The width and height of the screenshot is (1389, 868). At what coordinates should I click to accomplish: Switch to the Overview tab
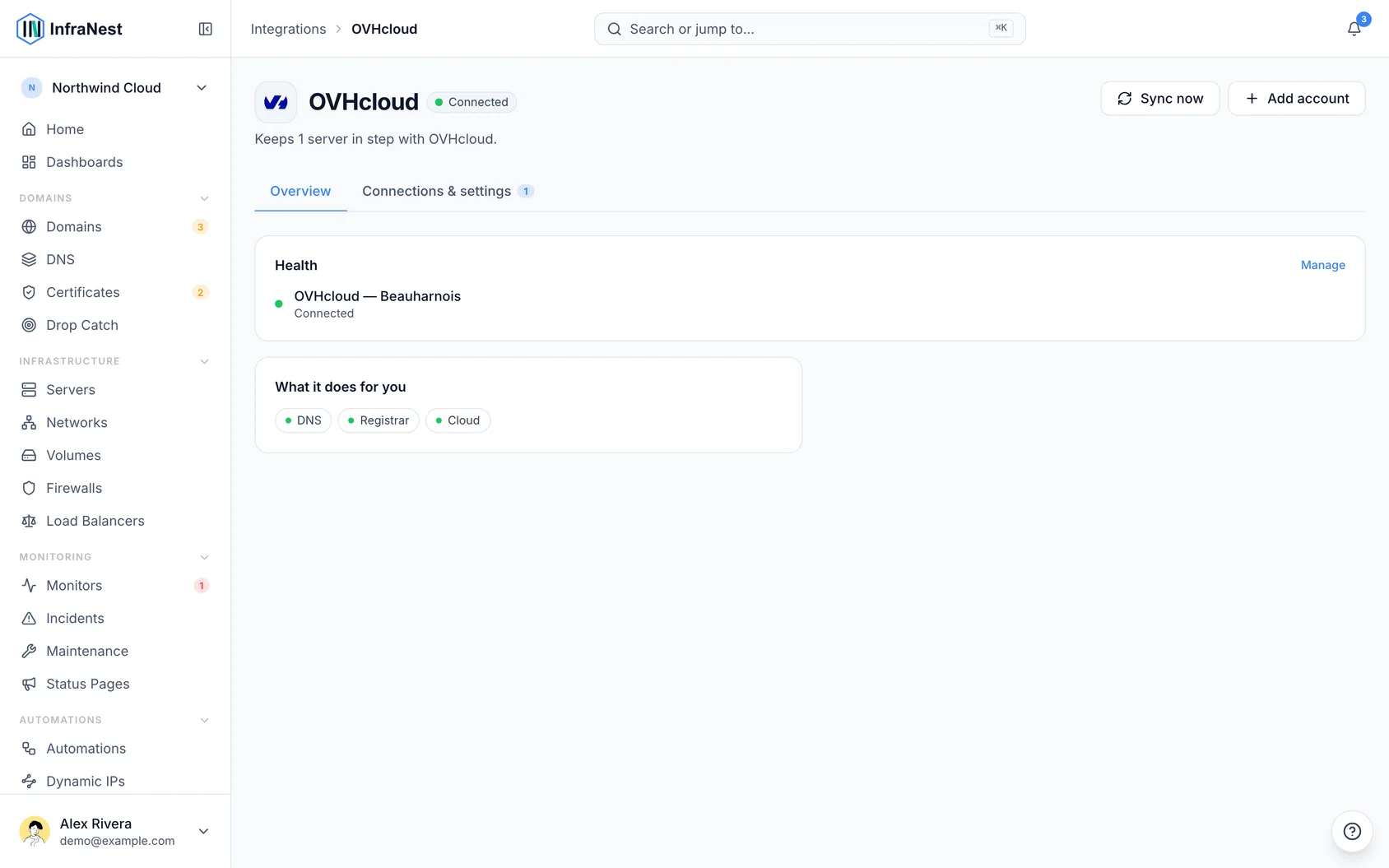point(300,191)
